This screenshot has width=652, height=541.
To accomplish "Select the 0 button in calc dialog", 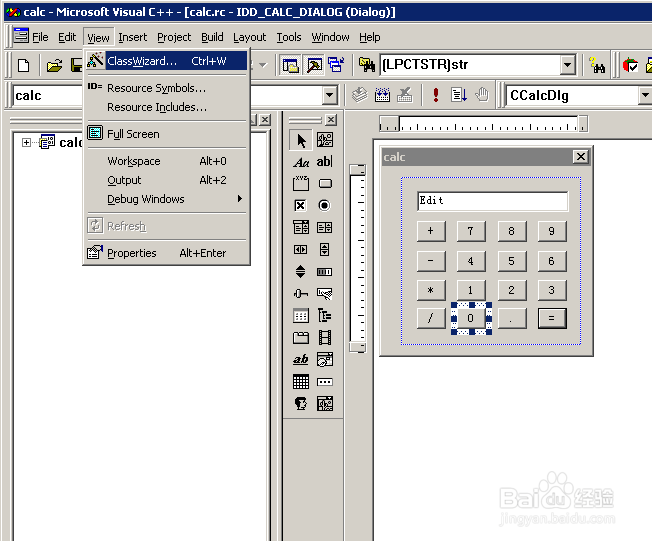I will tap(471, 318).
